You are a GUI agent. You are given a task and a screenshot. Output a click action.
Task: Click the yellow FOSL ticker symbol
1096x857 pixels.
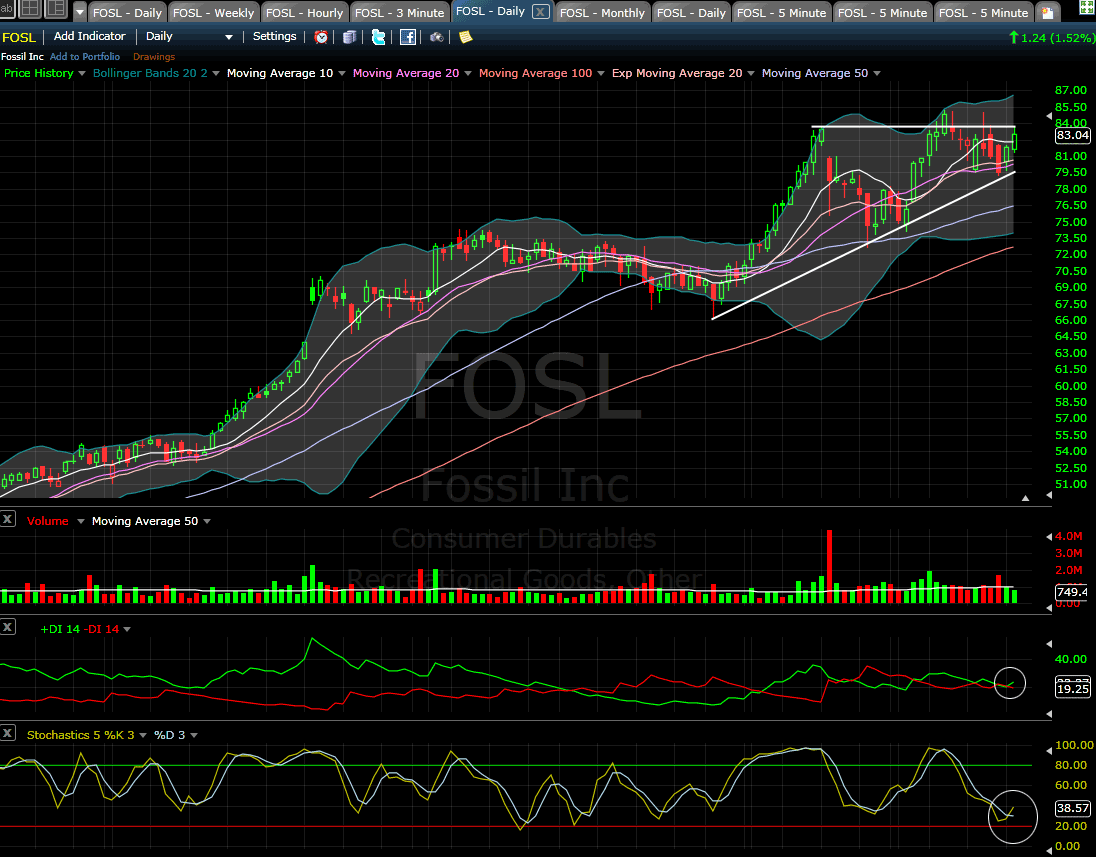coord(19,37)
